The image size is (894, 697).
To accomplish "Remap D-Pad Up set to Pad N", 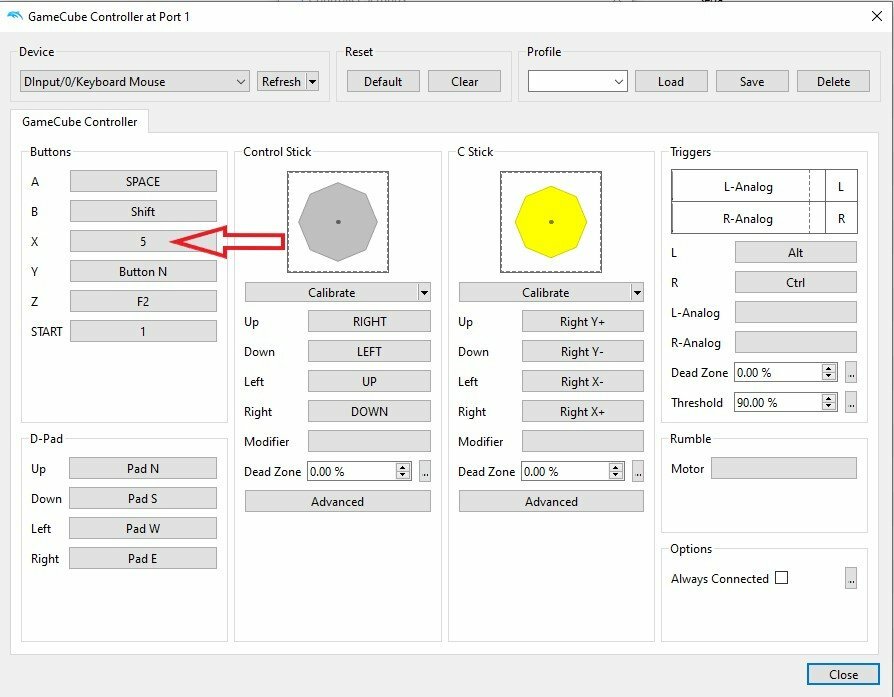I will tap(143, 468).
